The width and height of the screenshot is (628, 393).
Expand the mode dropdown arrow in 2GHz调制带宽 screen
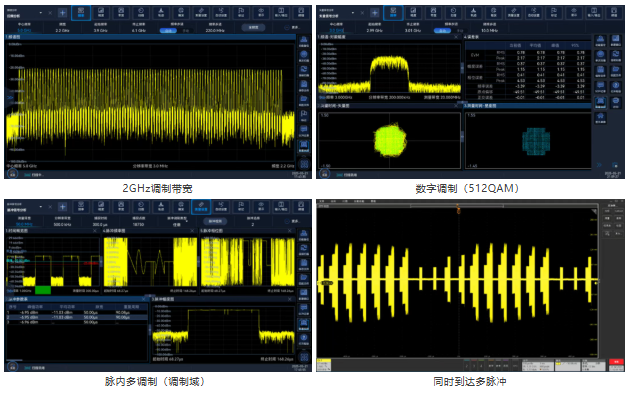click(40, 13)
